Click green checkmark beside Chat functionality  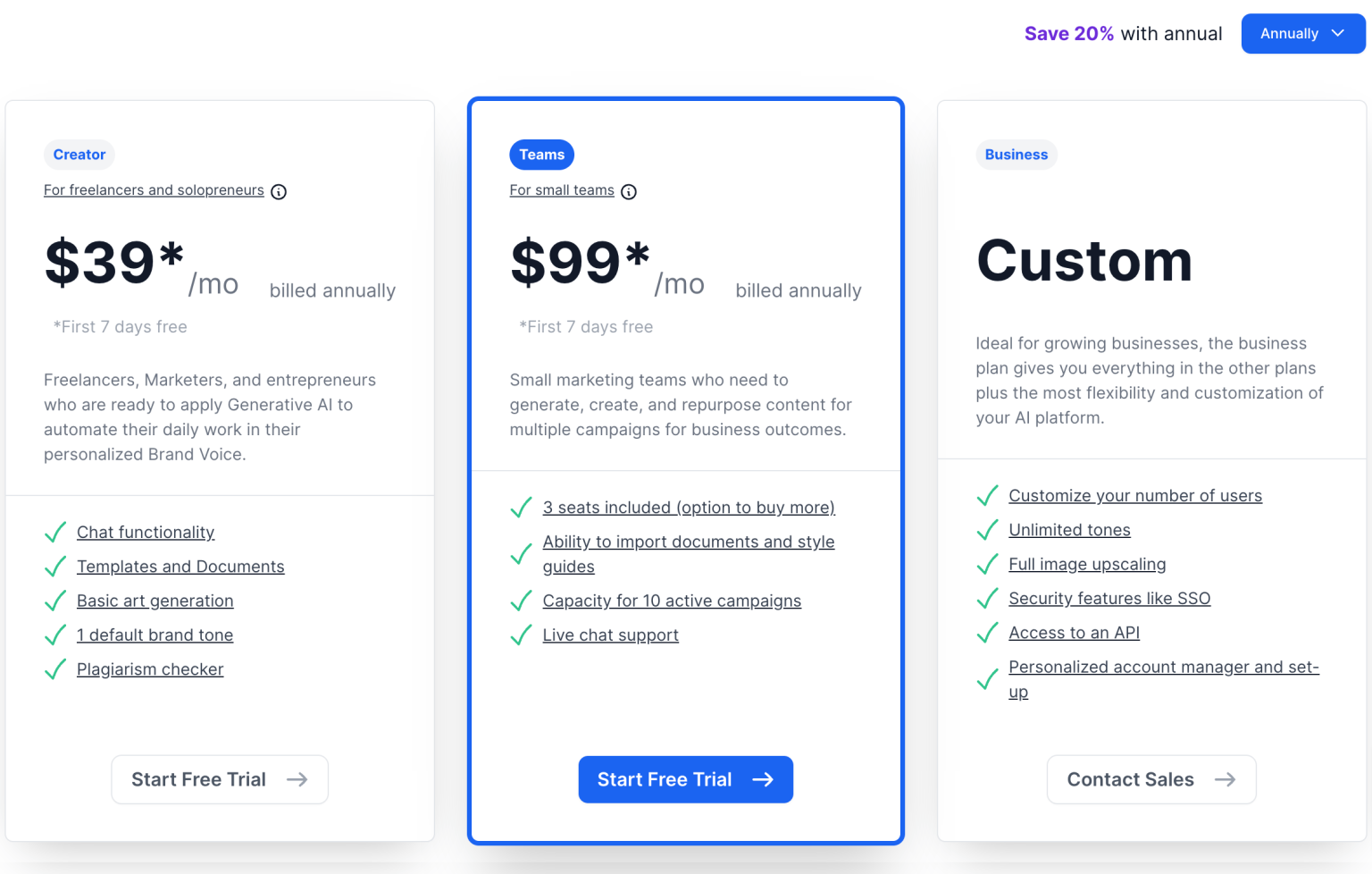click(55, 533)
